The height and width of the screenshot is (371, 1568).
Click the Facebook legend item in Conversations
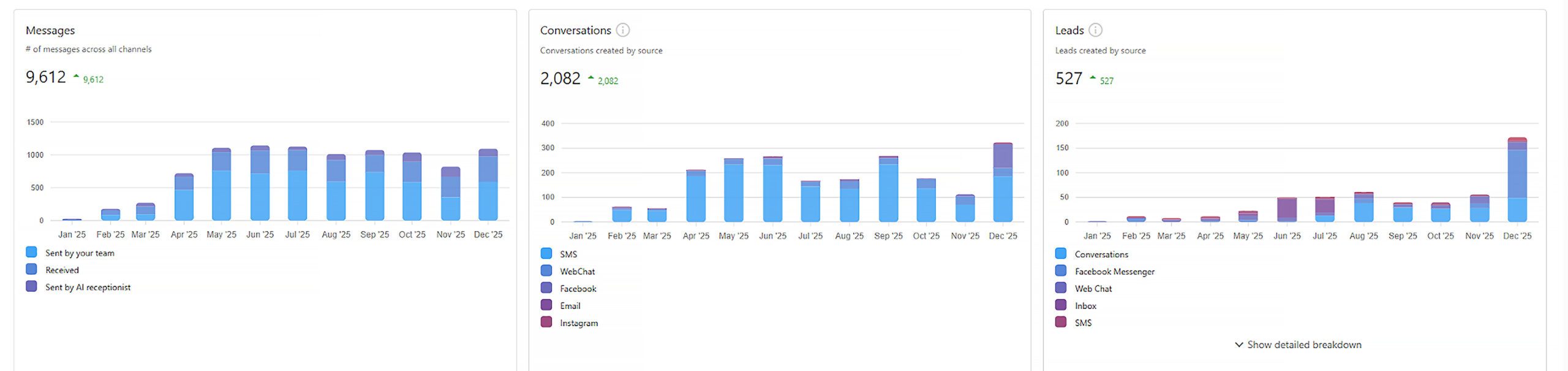click(x=578, y=288)
